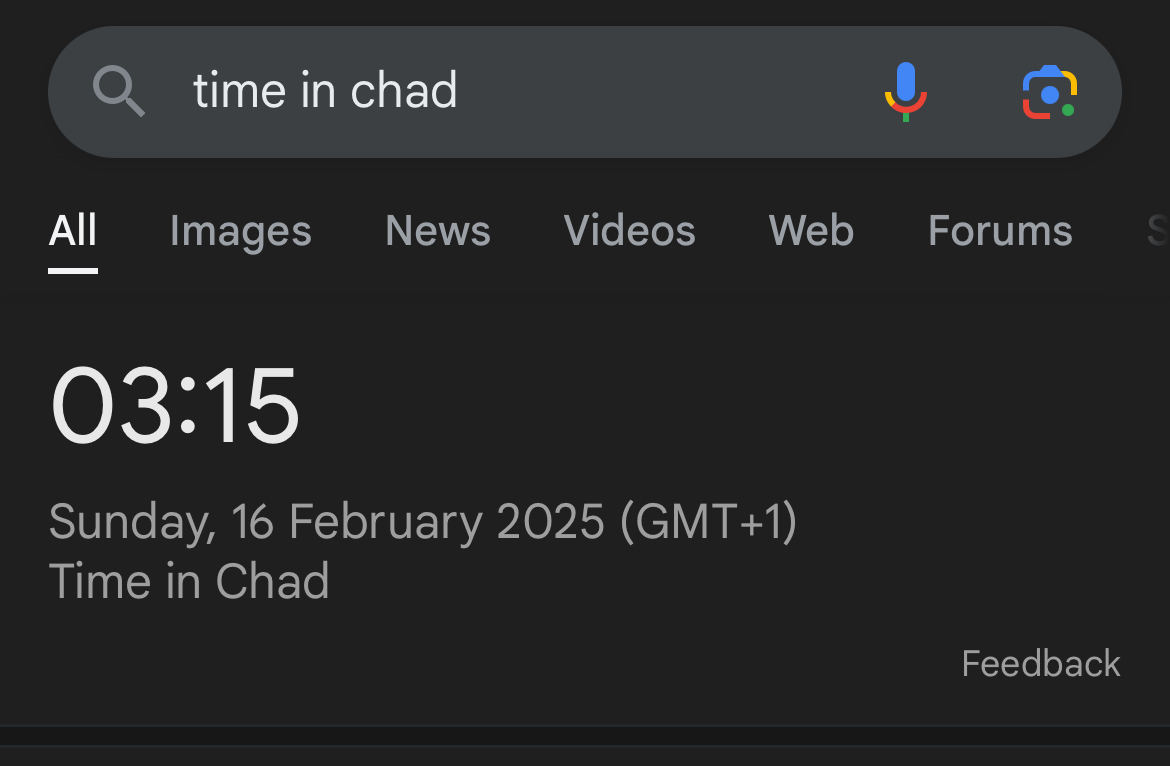This screenshot has width=1170, height=766.
Task: Send feedback via the Feedback link
Action: click(x=1040, y=664)
